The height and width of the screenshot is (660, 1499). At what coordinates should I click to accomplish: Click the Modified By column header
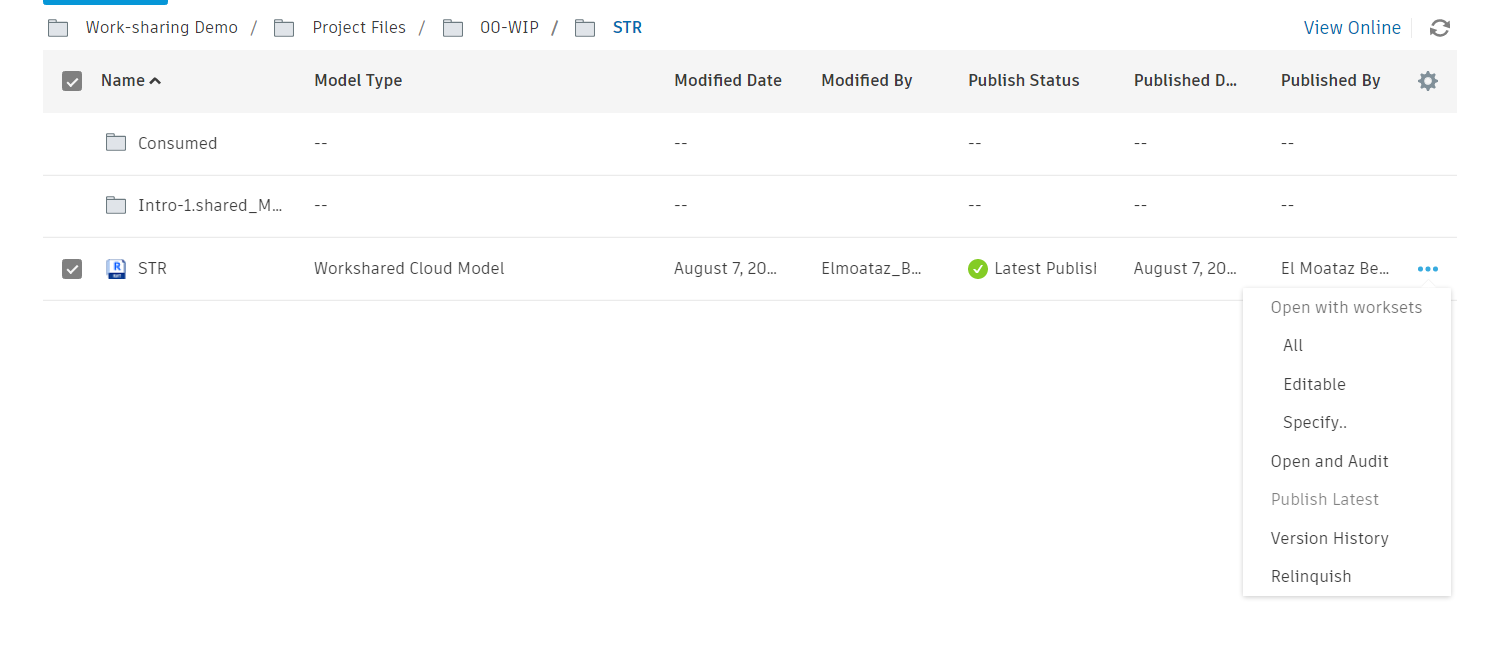tap(867, 81)
